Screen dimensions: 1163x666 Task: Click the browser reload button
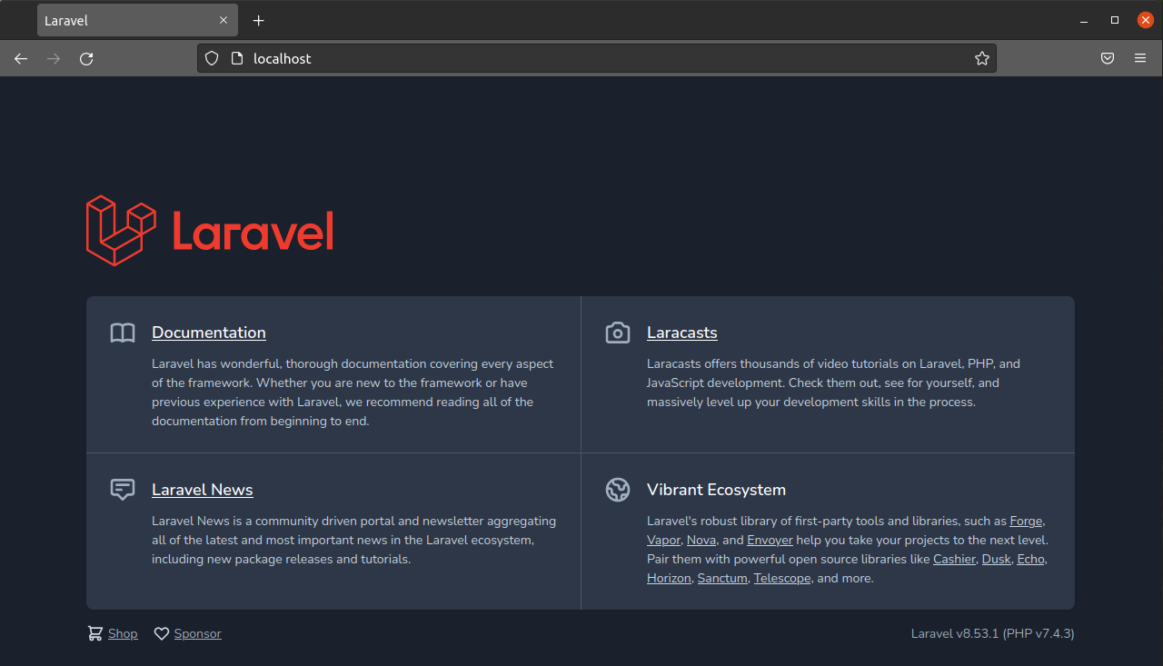[87, 59]
